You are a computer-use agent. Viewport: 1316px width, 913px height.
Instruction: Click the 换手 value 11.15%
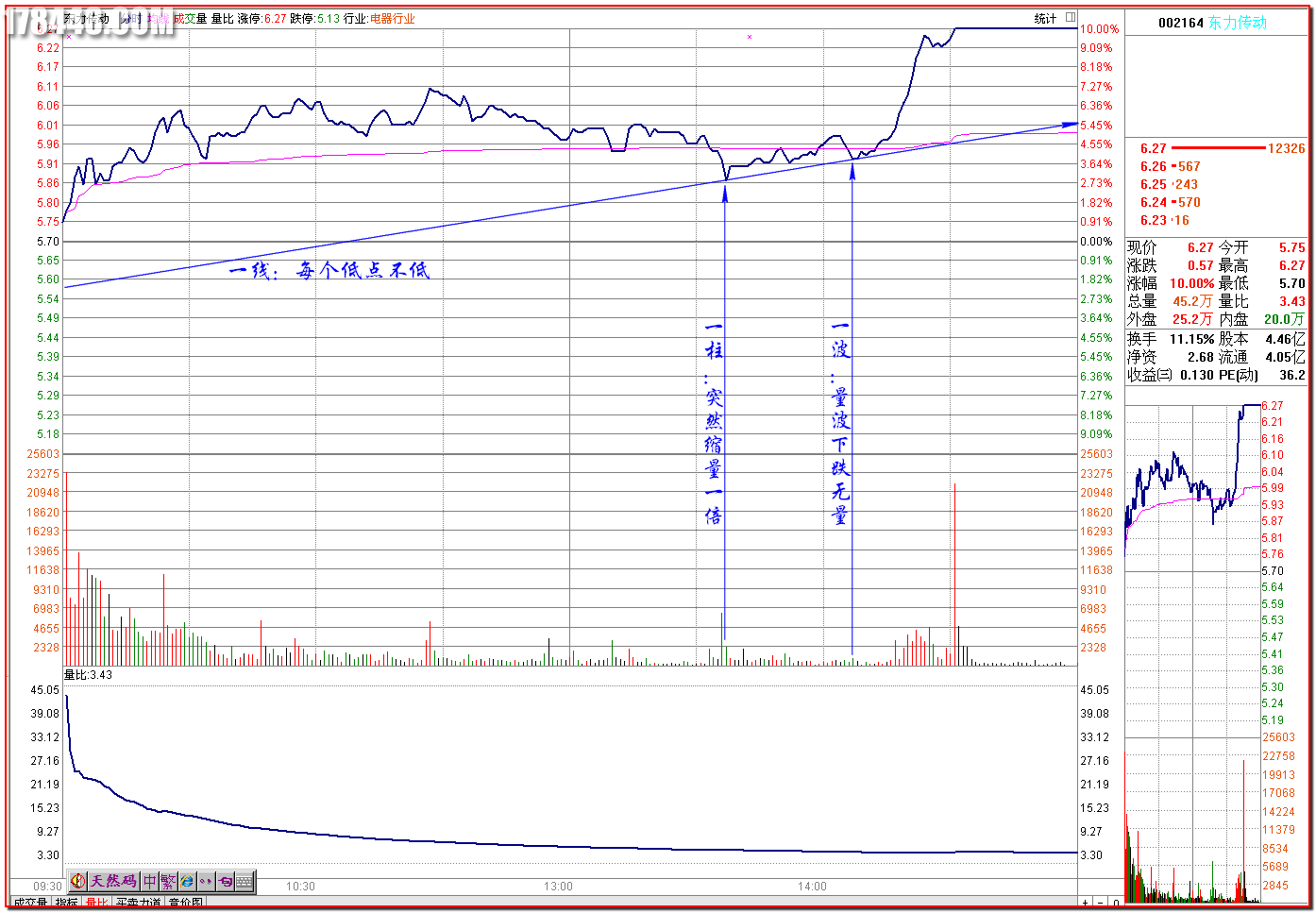1191,339
